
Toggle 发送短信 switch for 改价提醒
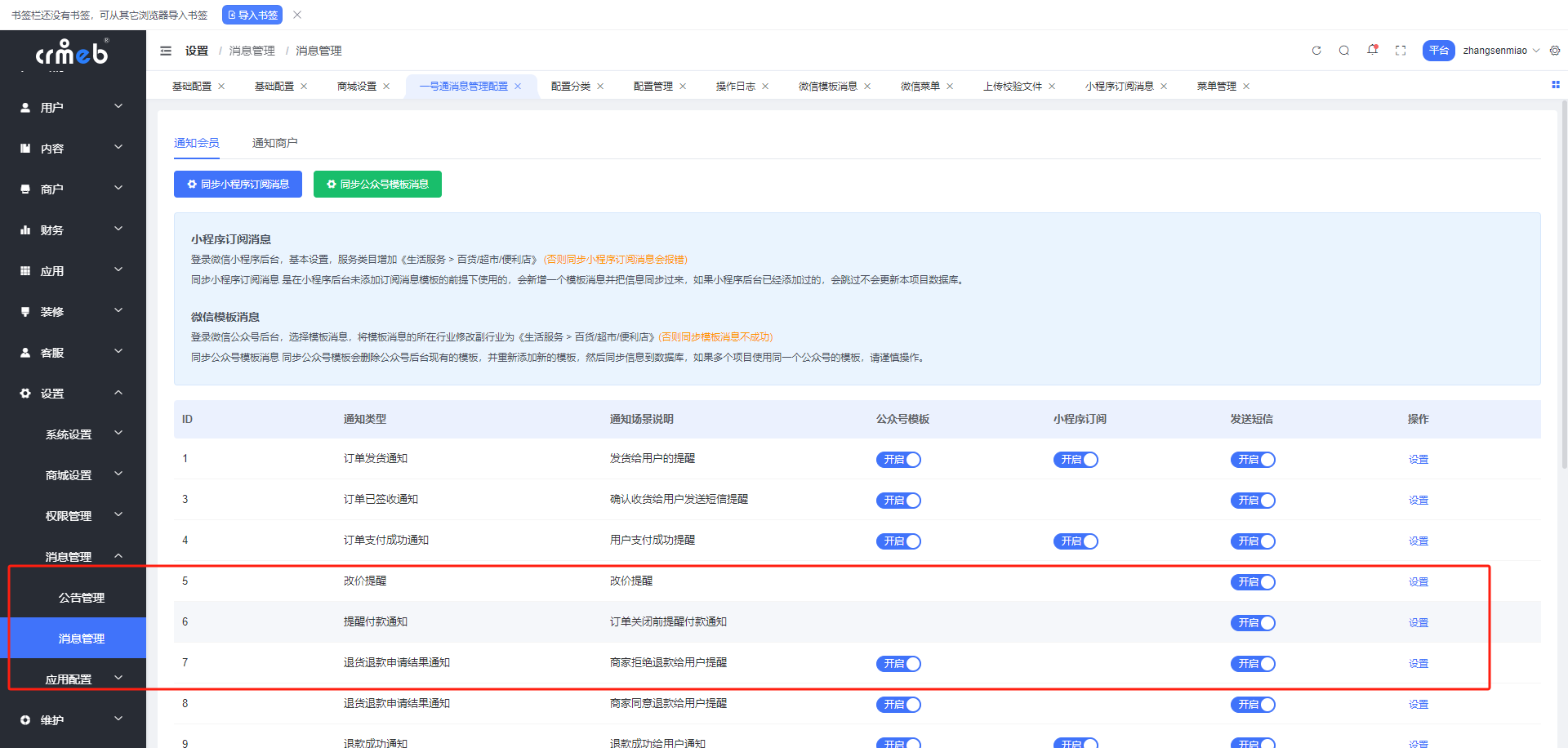pyautogui.click(x=1253, y=582)
